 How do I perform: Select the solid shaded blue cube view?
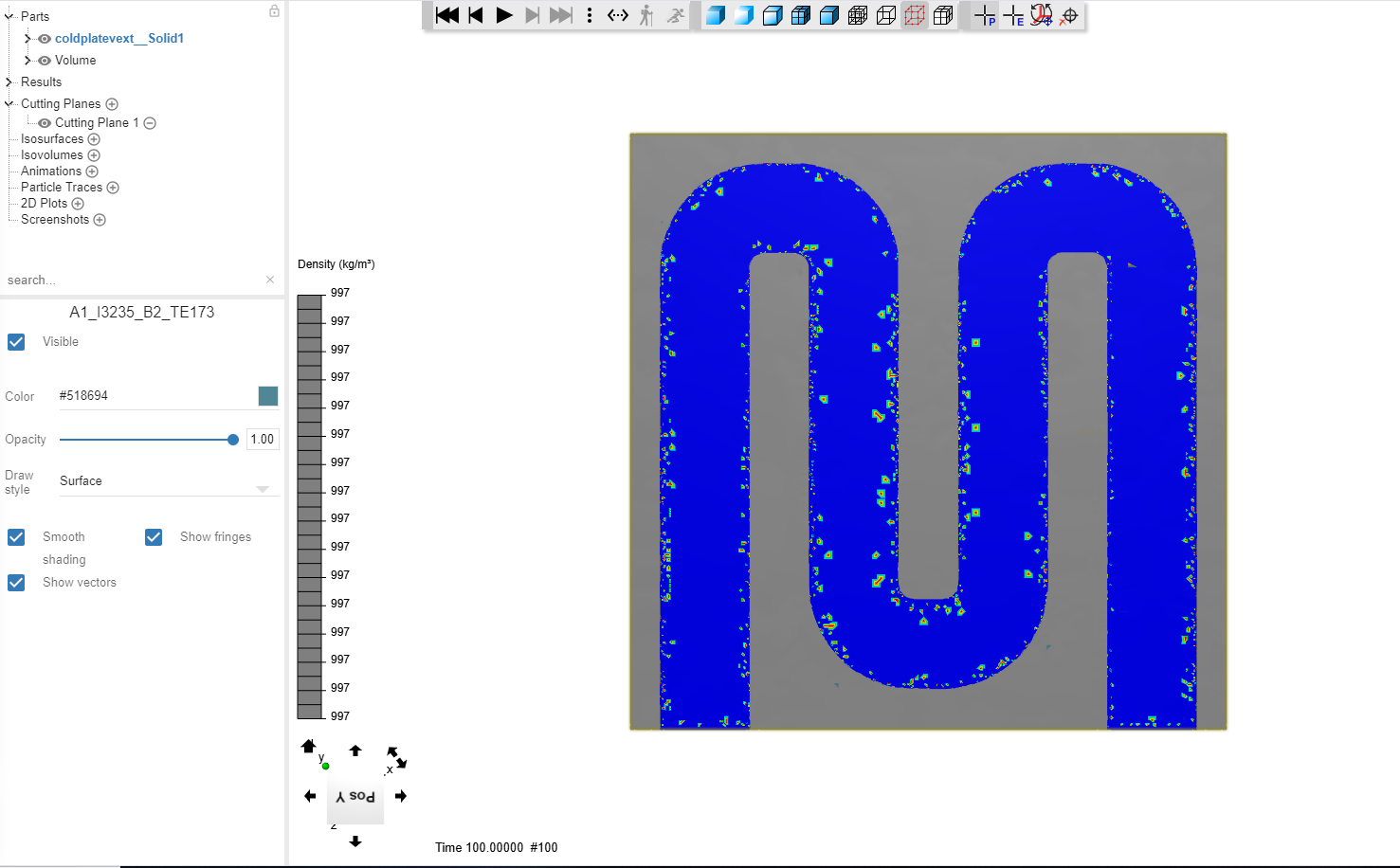[716, 15]
